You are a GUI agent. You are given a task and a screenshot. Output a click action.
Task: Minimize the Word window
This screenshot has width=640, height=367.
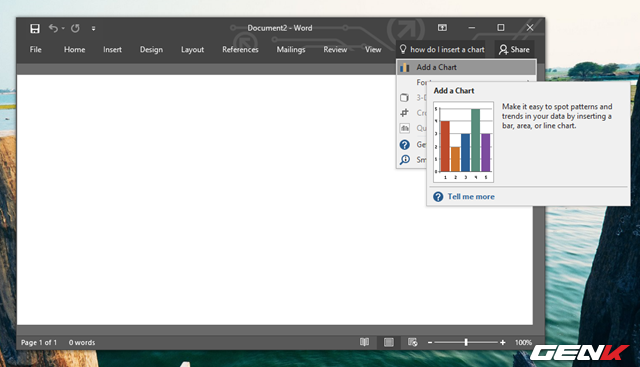click(472, 28)
